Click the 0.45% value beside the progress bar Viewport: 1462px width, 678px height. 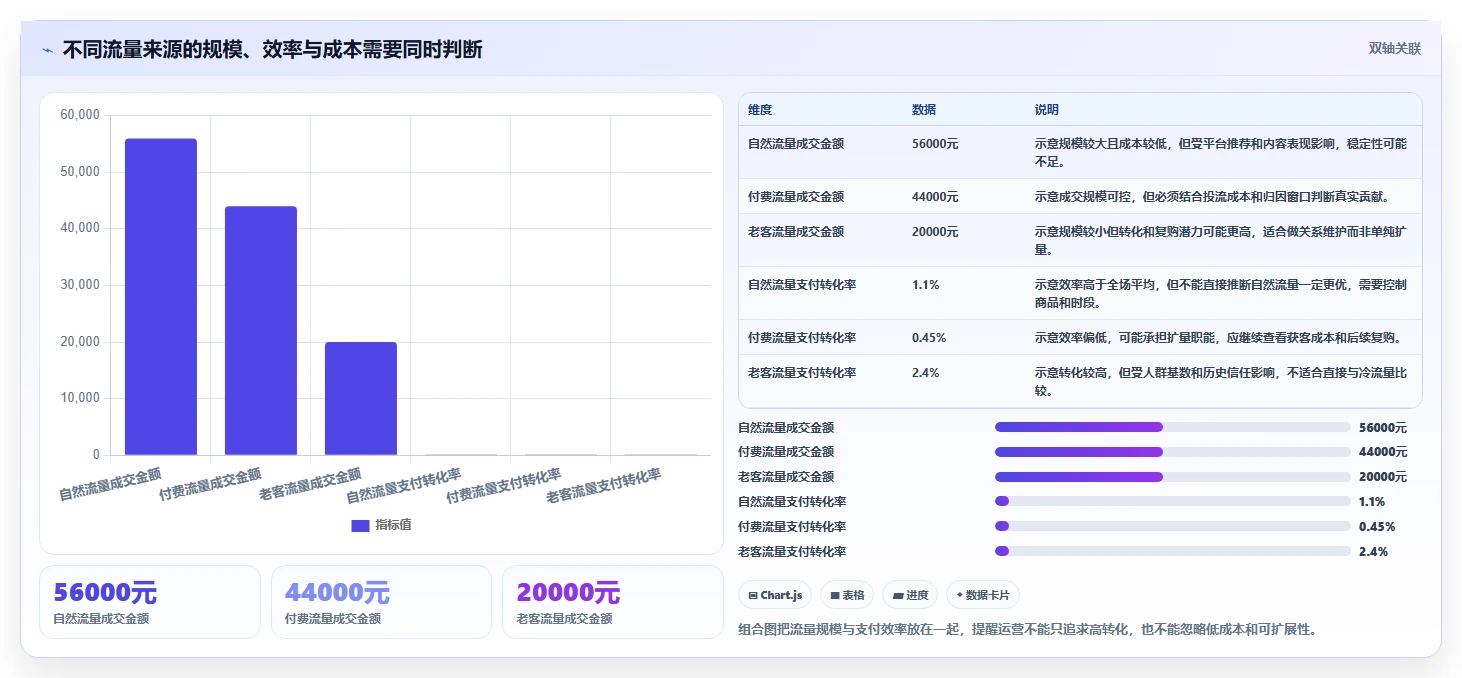(x=1377, y=527)
